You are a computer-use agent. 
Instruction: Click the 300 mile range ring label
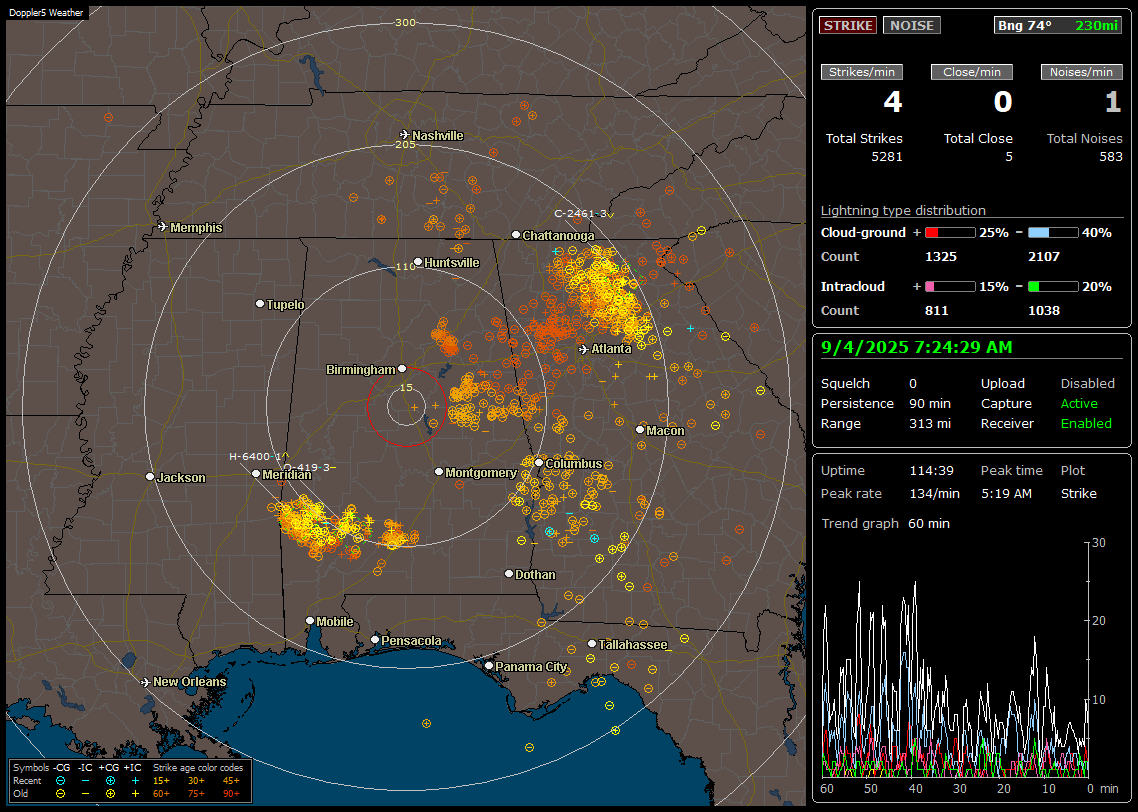click(x=405, y=22)
